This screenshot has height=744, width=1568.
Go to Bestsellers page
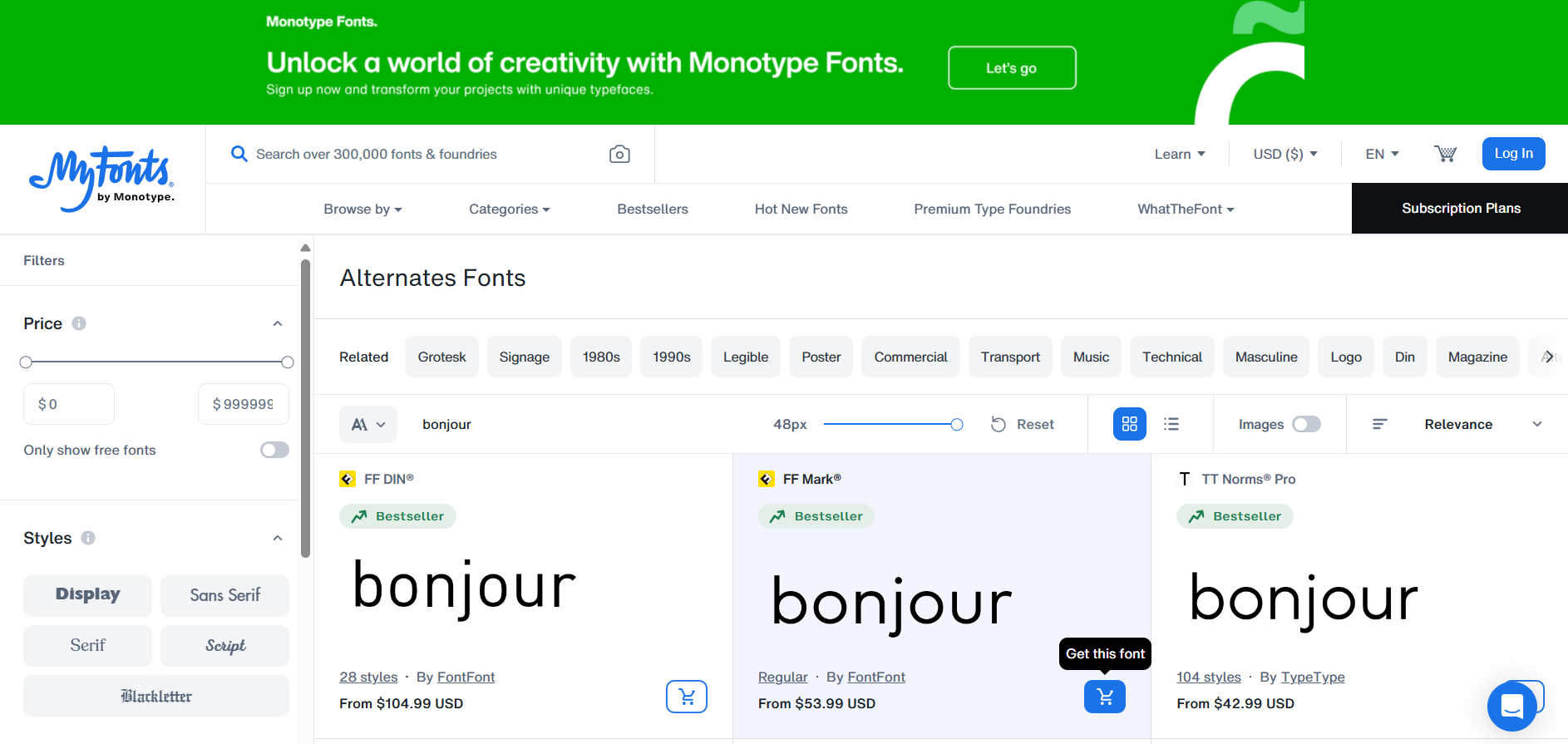tap(653, 209)
